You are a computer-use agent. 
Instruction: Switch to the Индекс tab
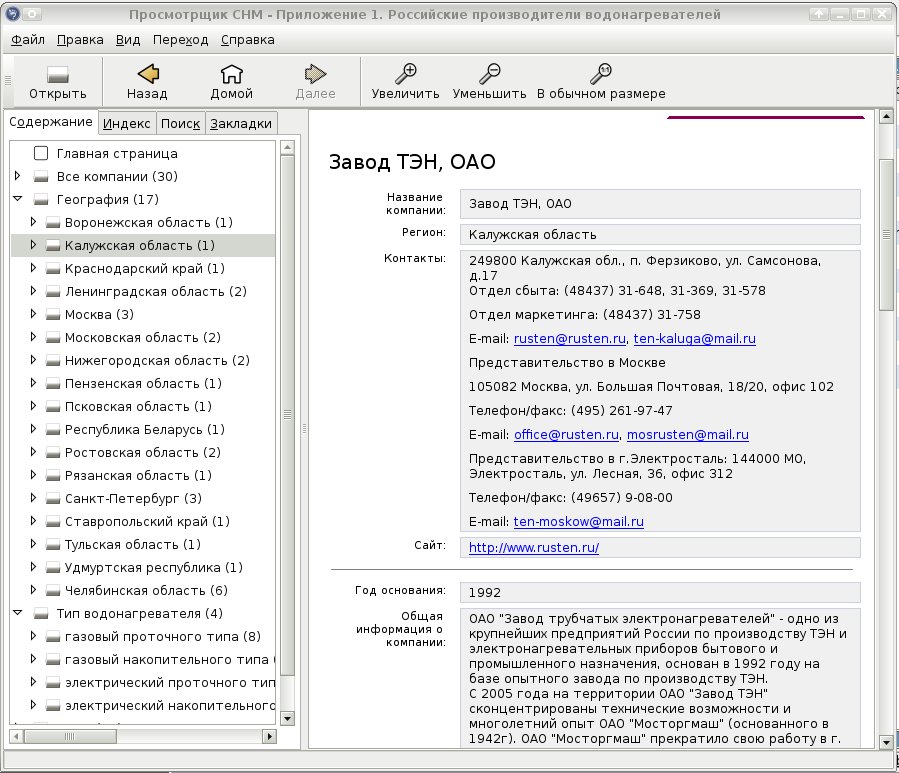click(127, 123)
